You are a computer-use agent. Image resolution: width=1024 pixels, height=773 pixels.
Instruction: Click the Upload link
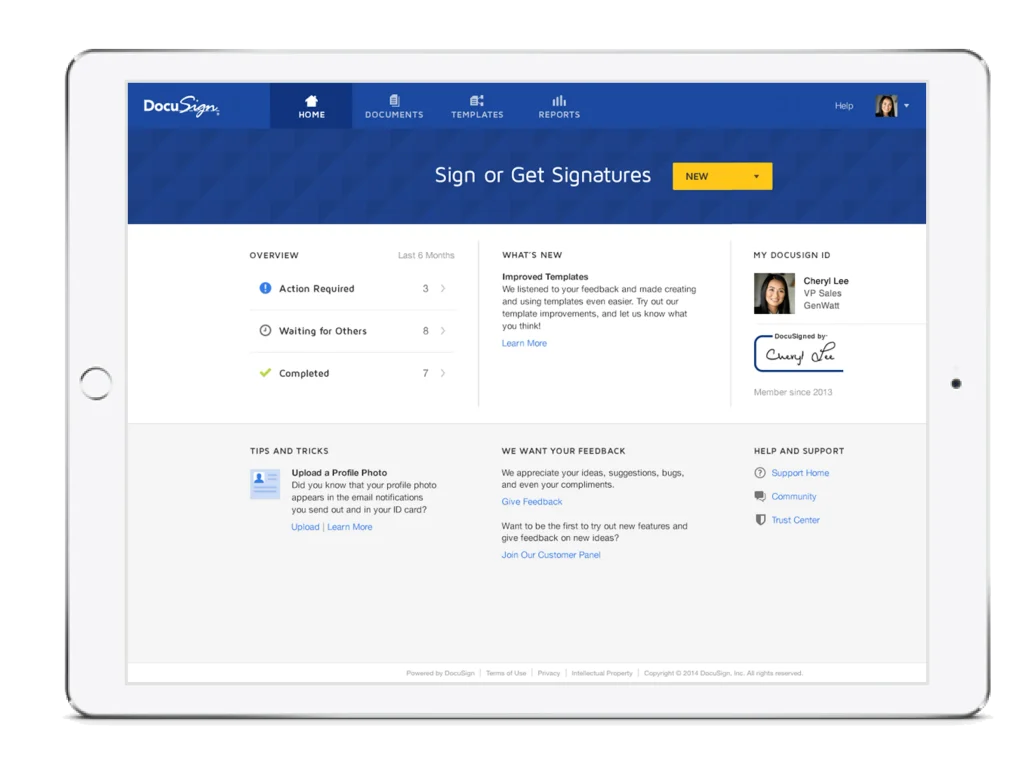(x=305, y=527)
